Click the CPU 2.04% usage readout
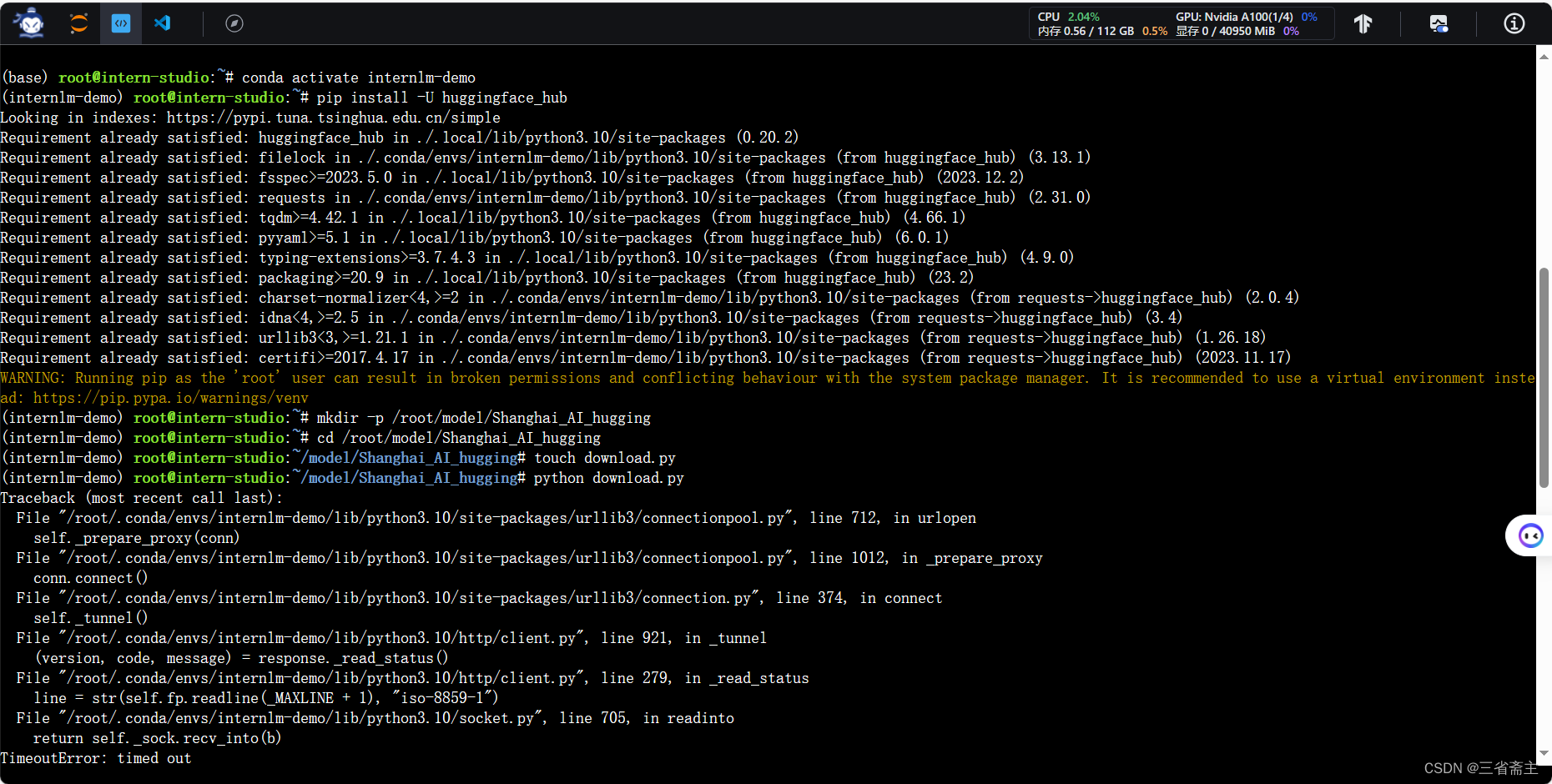 click(1069, 17)
